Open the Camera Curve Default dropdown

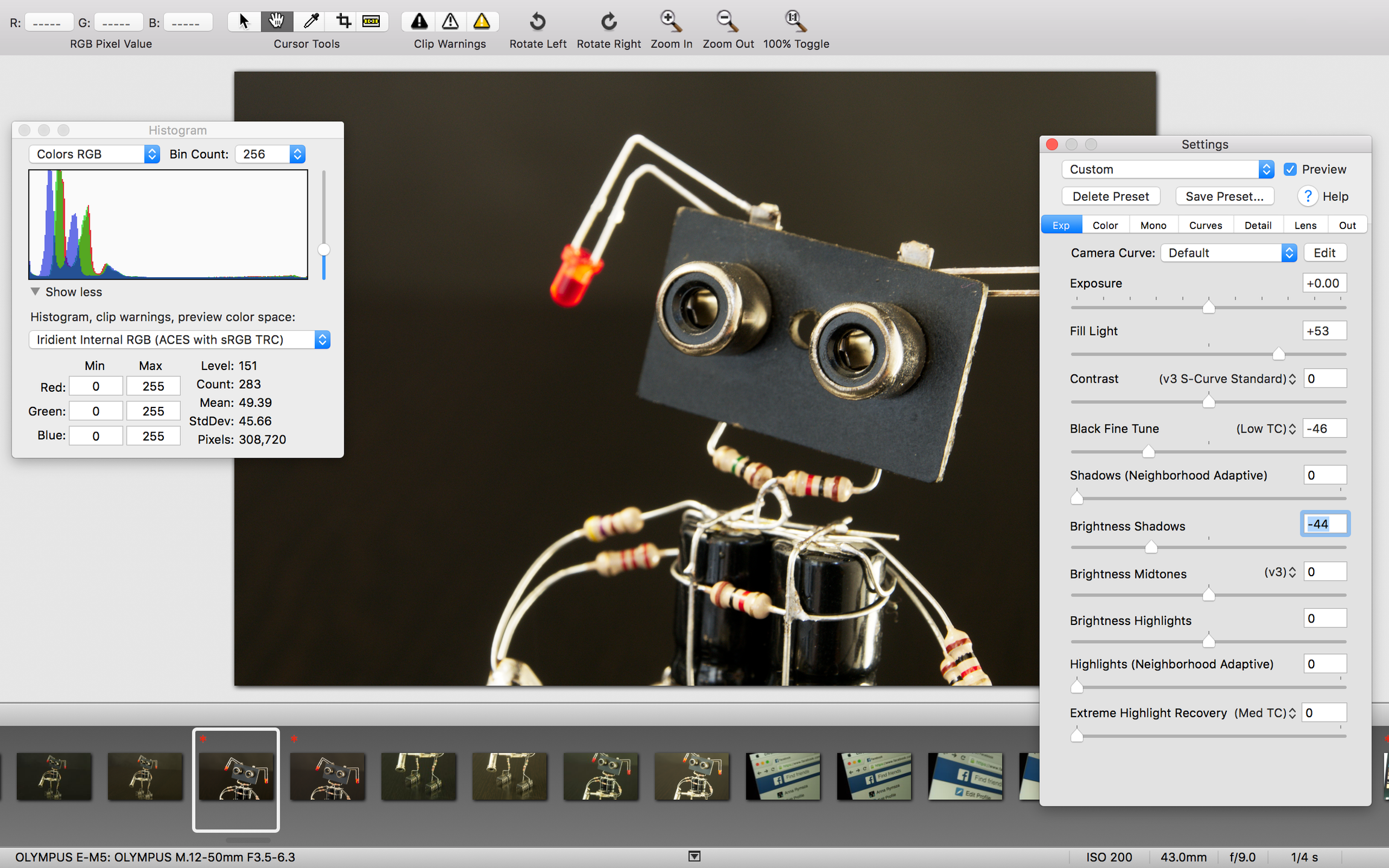coord(1229,253)
